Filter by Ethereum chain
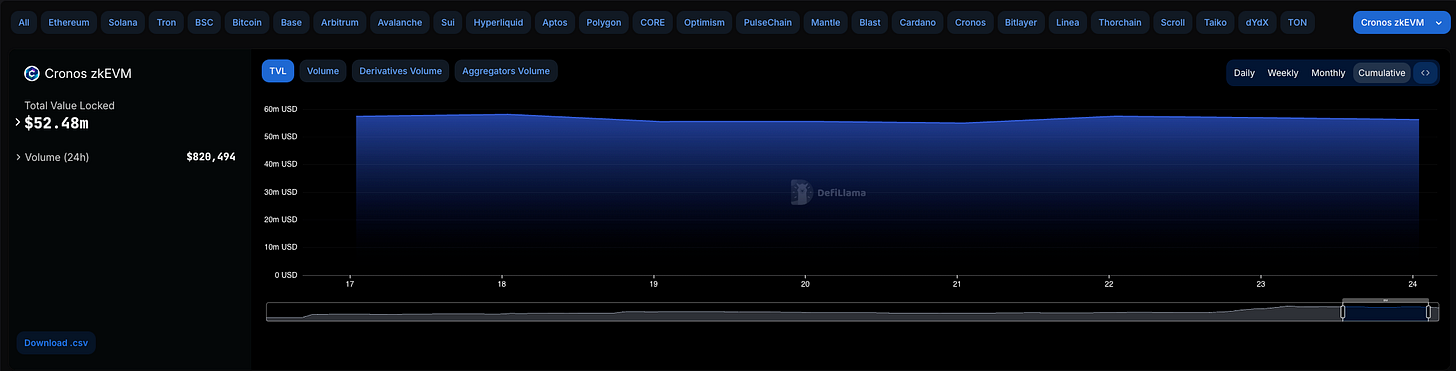 click(x=69, y=22)
